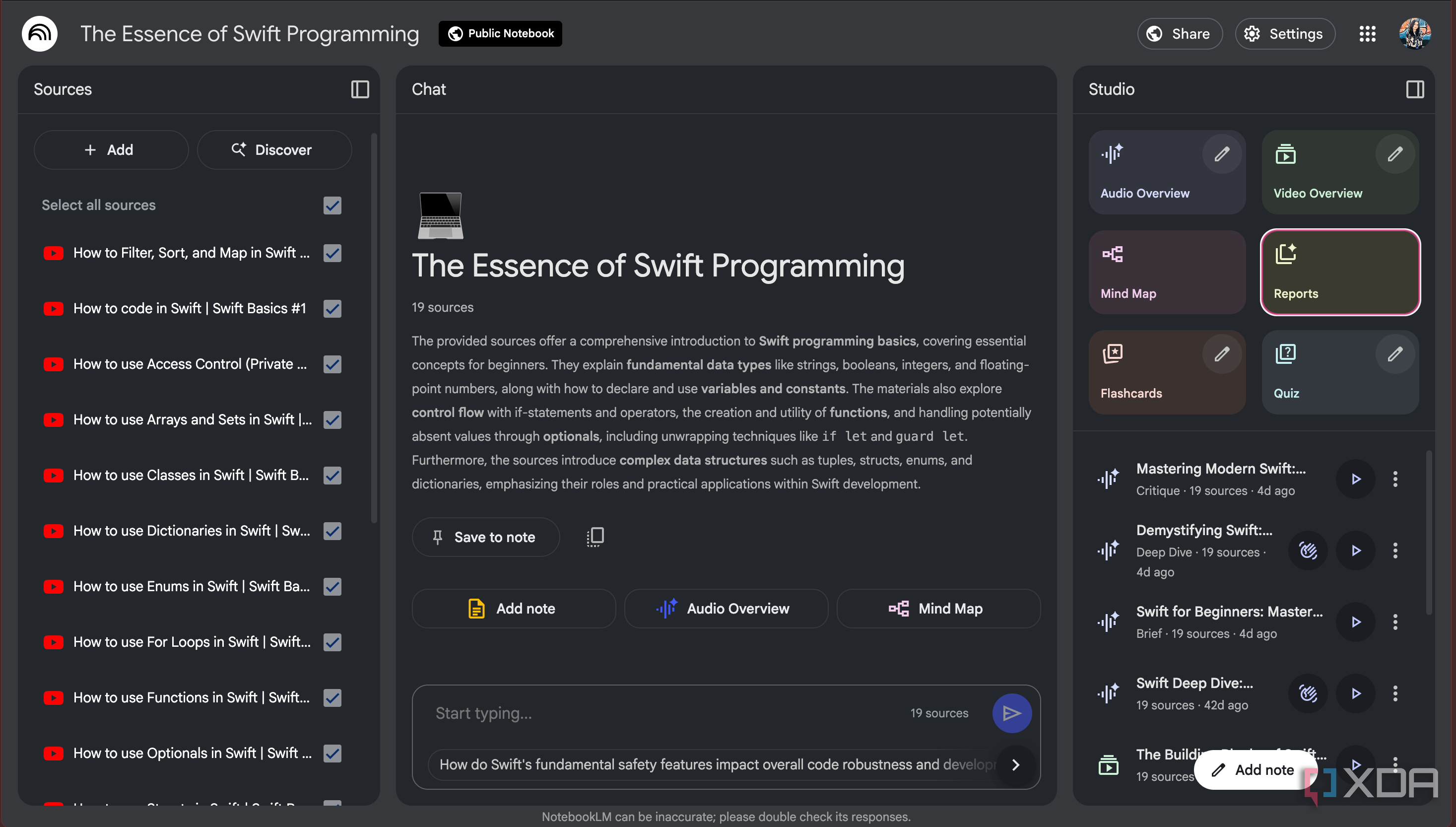Focus the Start typing chat input
The height and width of the screenshot is (827, 1456).
(x=664, y=713)
